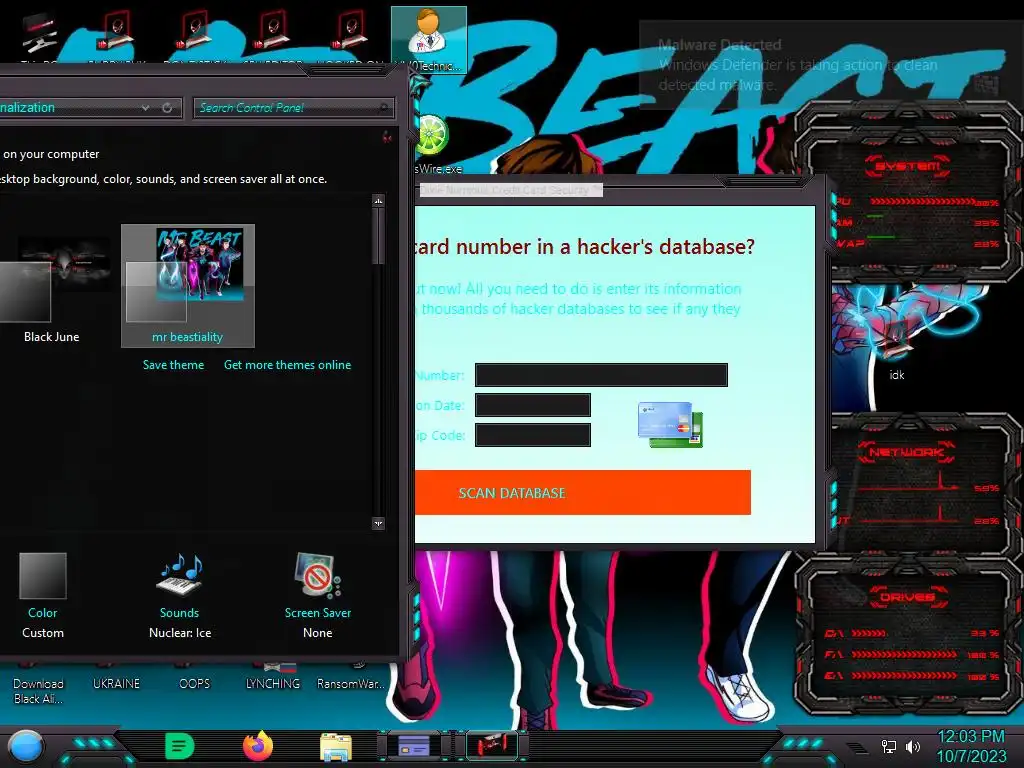Open the monitor-shaped This PC desktop icon
Screen dimensions: 1024x768
[x=39, y=33]
